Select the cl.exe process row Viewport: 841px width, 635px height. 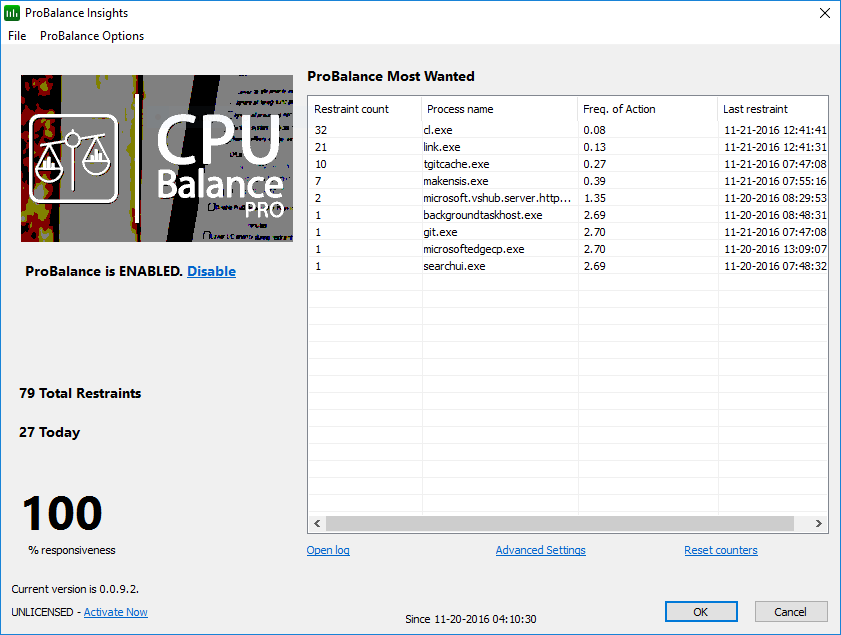pos(568,130)
